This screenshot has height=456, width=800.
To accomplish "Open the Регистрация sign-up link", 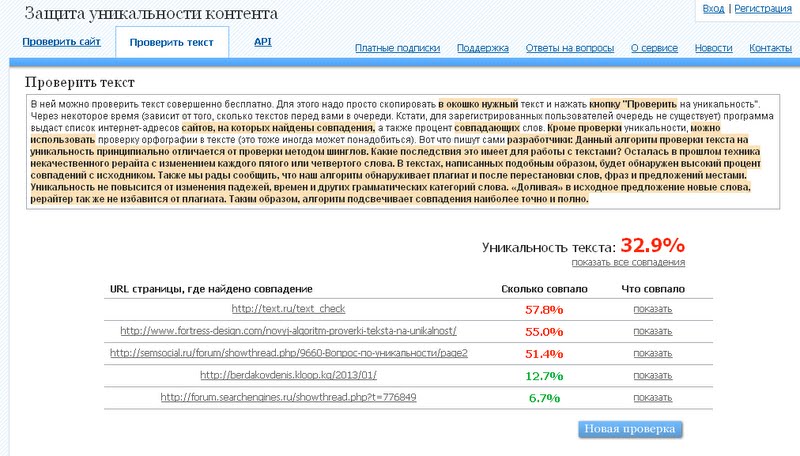I will pyautogui.click(x=763, y=9).
